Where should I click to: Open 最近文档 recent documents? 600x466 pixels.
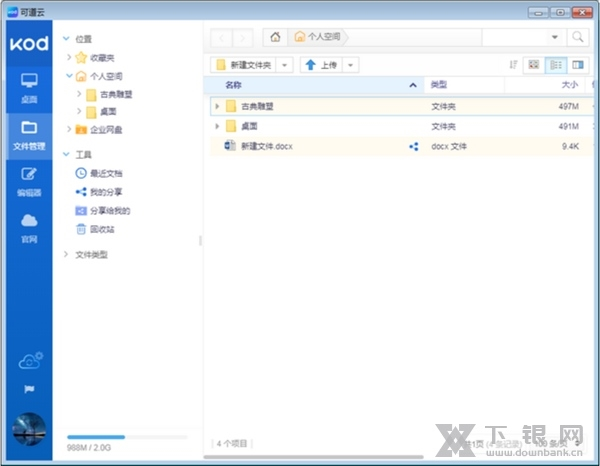99,173
